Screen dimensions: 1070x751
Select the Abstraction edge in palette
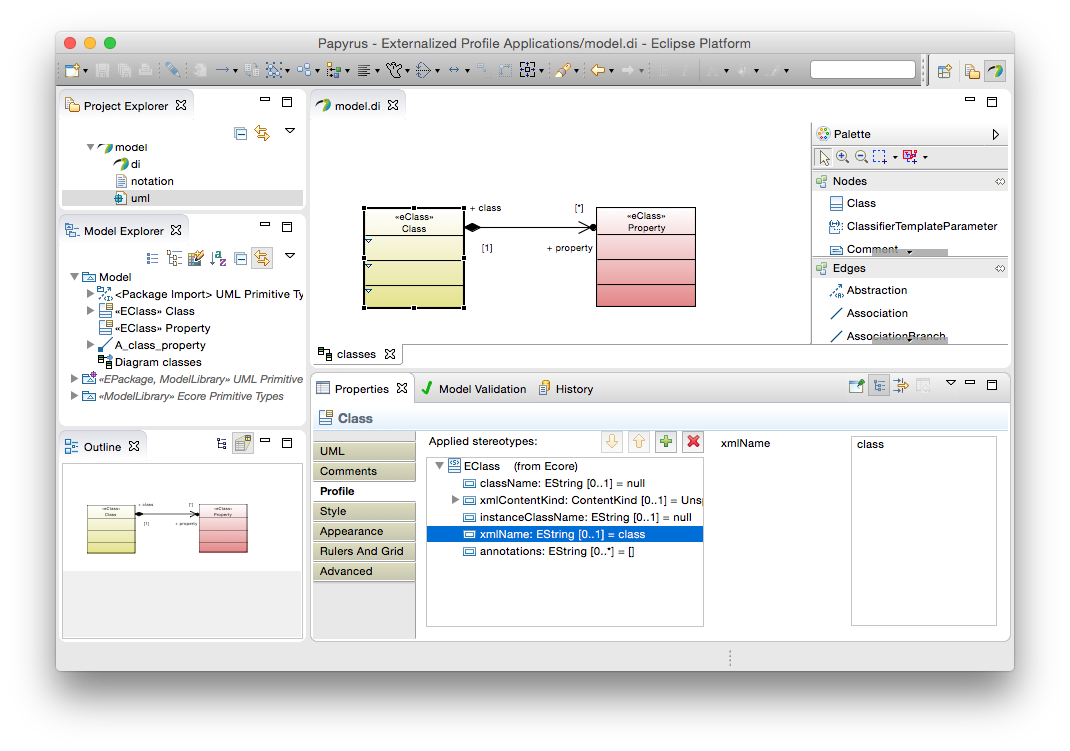coord(868,291)
